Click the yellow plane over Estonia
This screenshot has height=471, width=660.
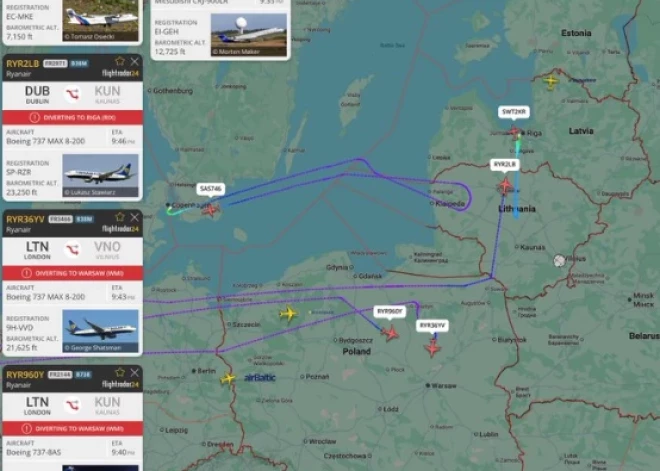551,80
